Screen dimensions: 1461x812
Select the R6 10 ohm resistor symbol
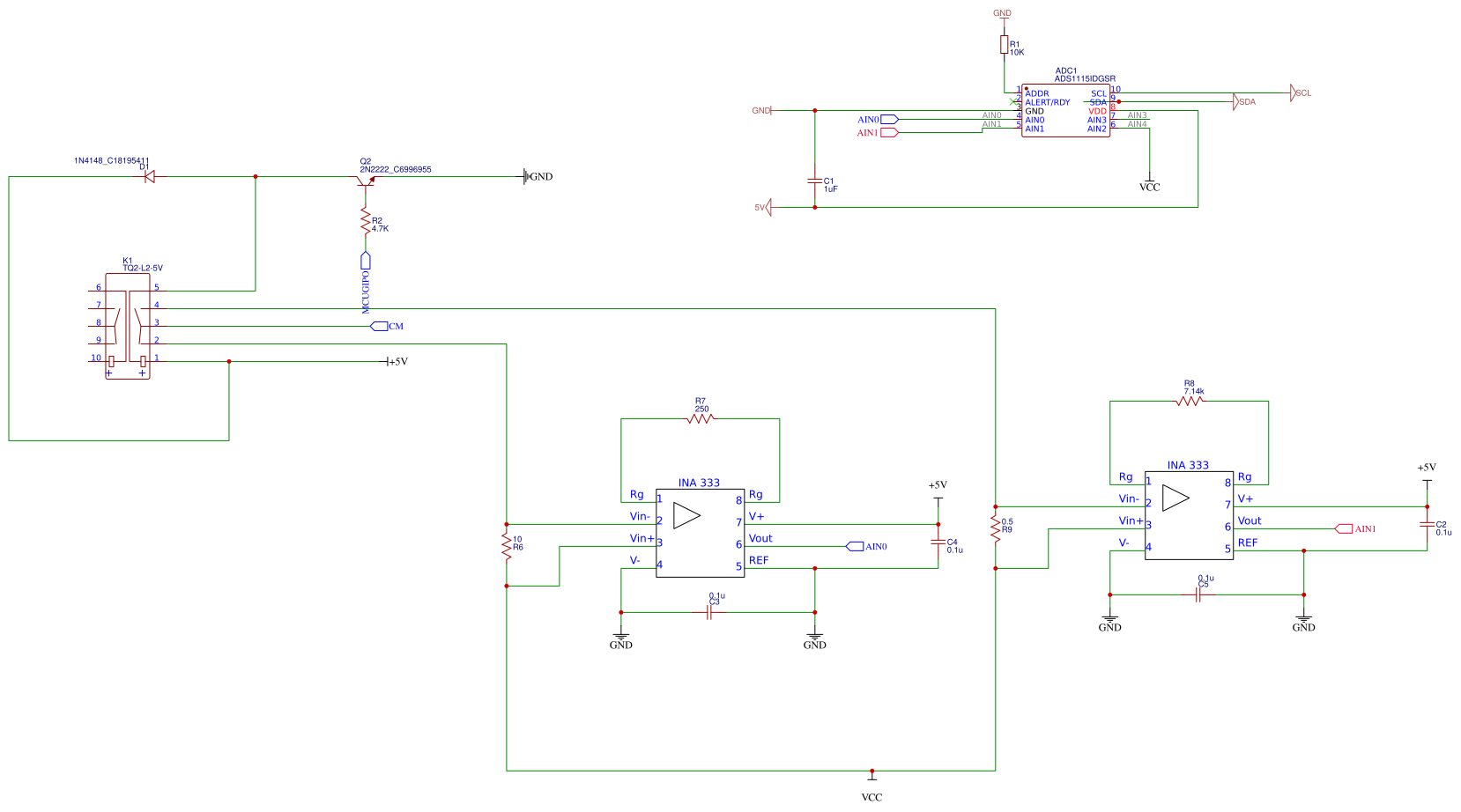[x=507, y=546]
